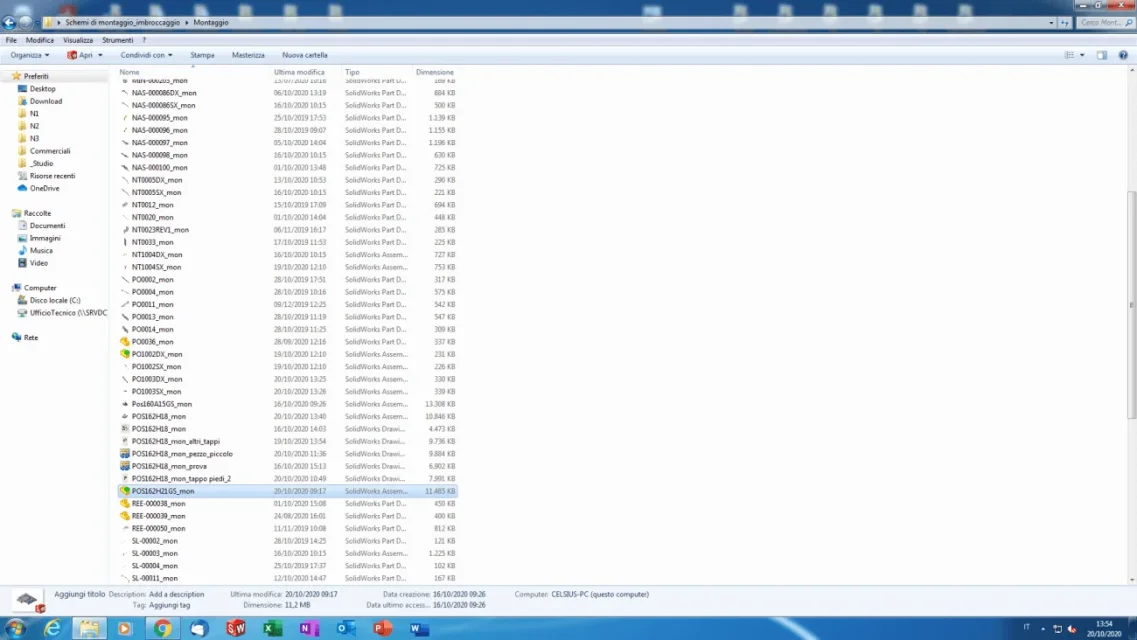This screenshot has width=1137, height=640.
Task: Open the Strumenti menu
Action: coord(117,40)
